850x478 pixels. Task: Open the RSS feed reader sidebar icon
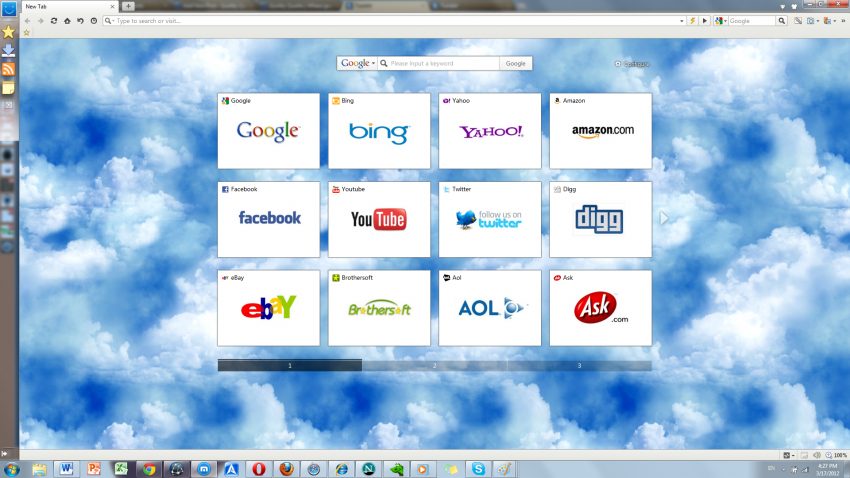coord(9,69)
